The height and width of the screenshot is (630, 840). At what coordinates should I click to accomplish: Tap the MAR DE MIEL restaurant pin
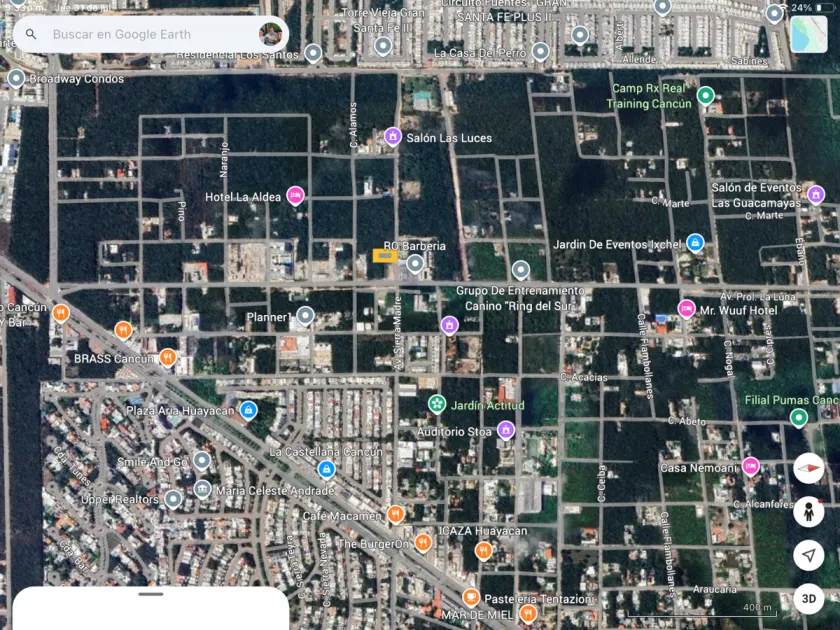528,613
